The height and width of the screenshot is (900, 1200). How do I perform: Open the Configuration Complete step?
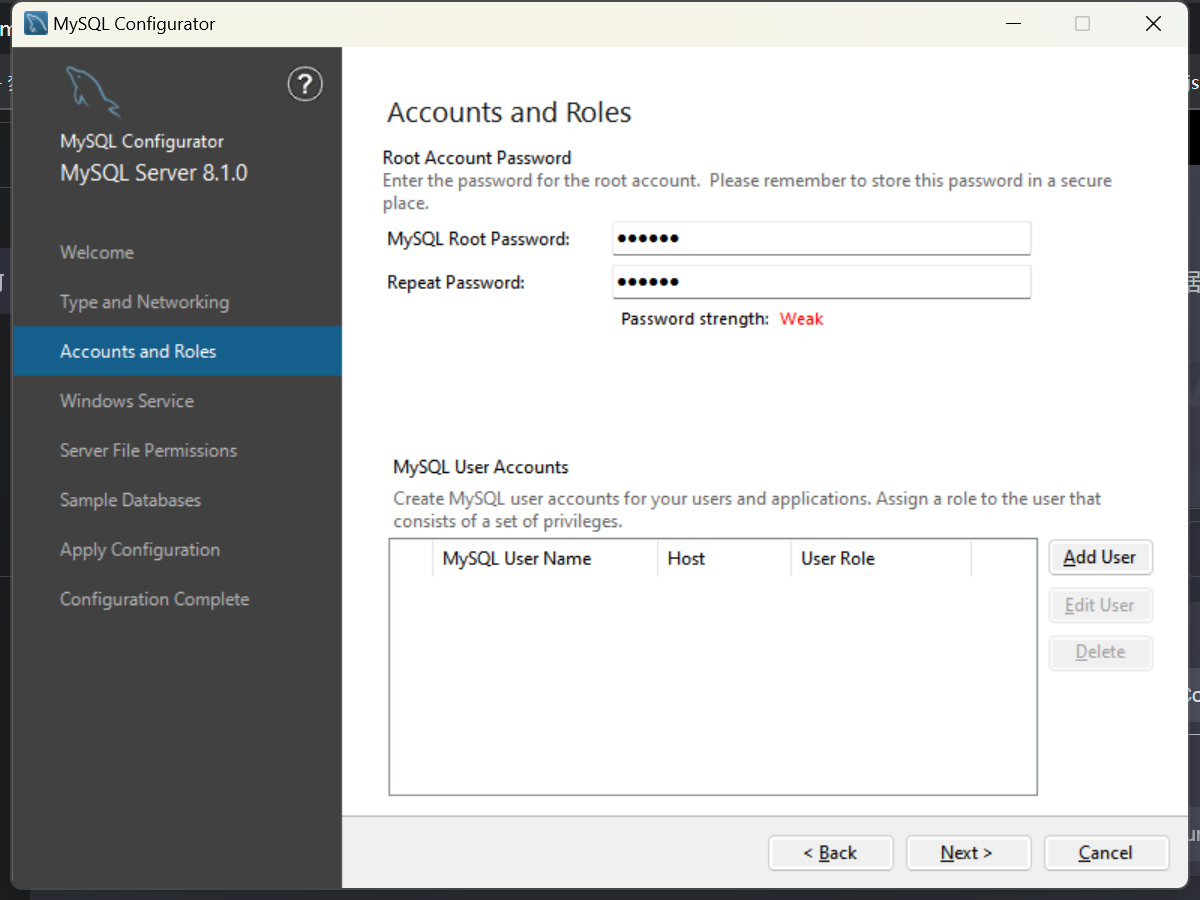(155, 599)
